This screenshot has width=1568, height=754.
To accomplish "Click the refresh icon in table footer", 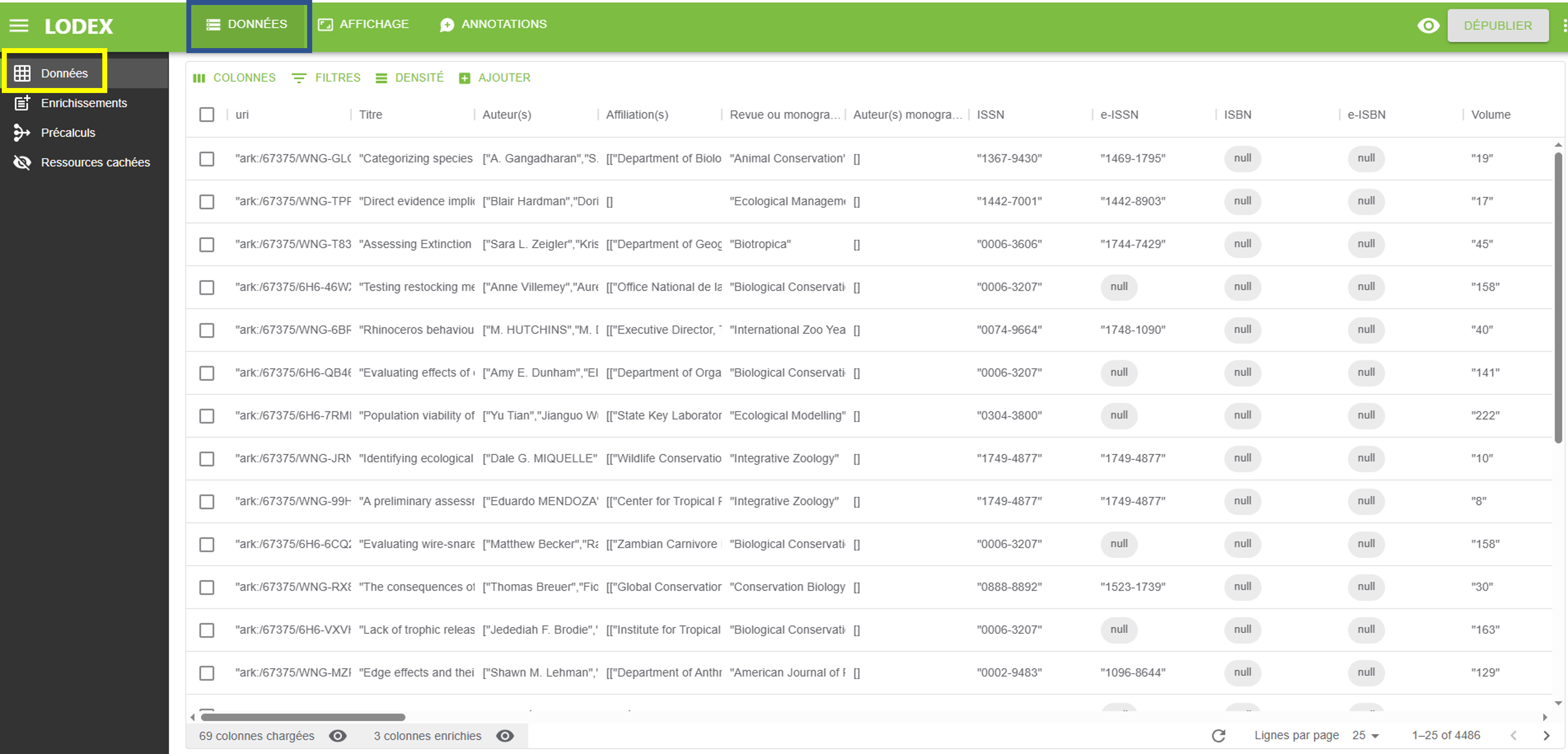I will pos(1218,736).
